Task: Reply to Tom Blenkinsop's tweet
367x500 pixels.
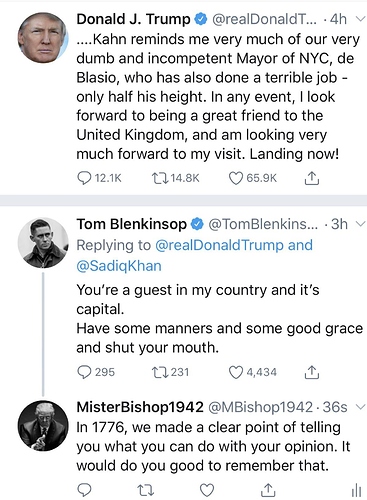Action: (x=84, y=372)
